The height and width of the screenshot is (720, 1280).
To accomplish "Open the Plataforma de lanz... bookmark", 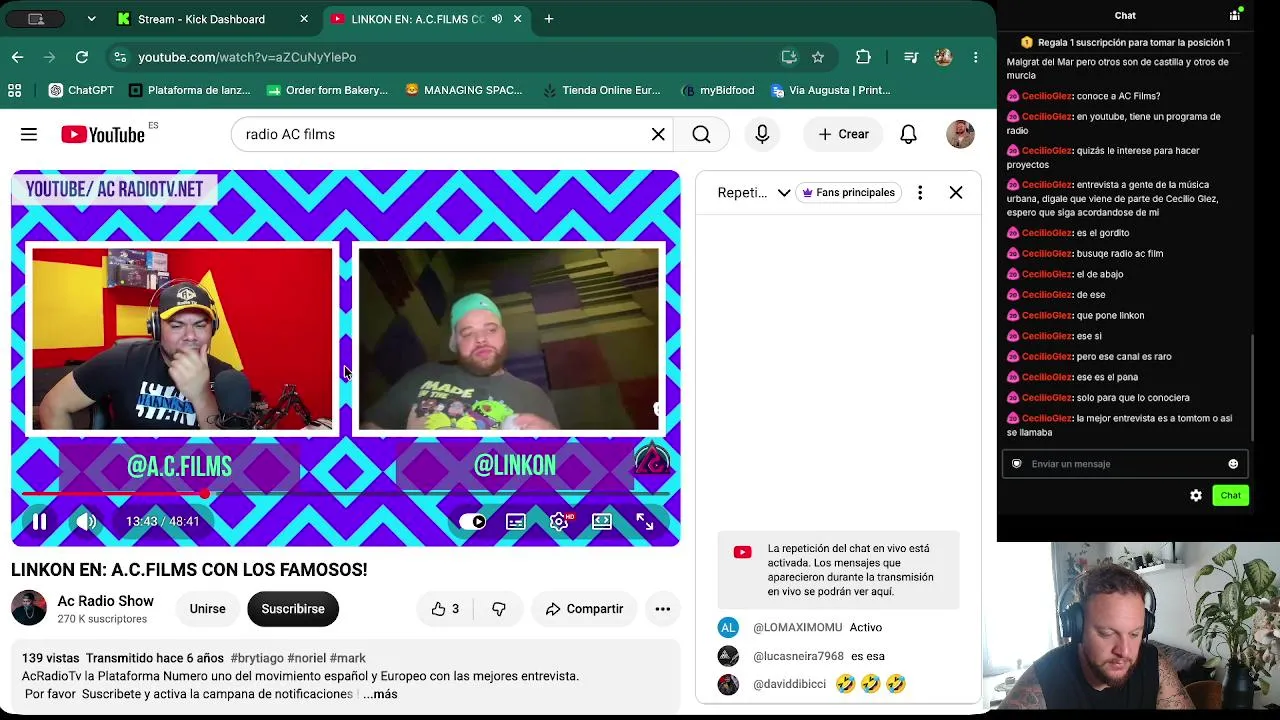I will pyautogui.click(x=190, y=90).
